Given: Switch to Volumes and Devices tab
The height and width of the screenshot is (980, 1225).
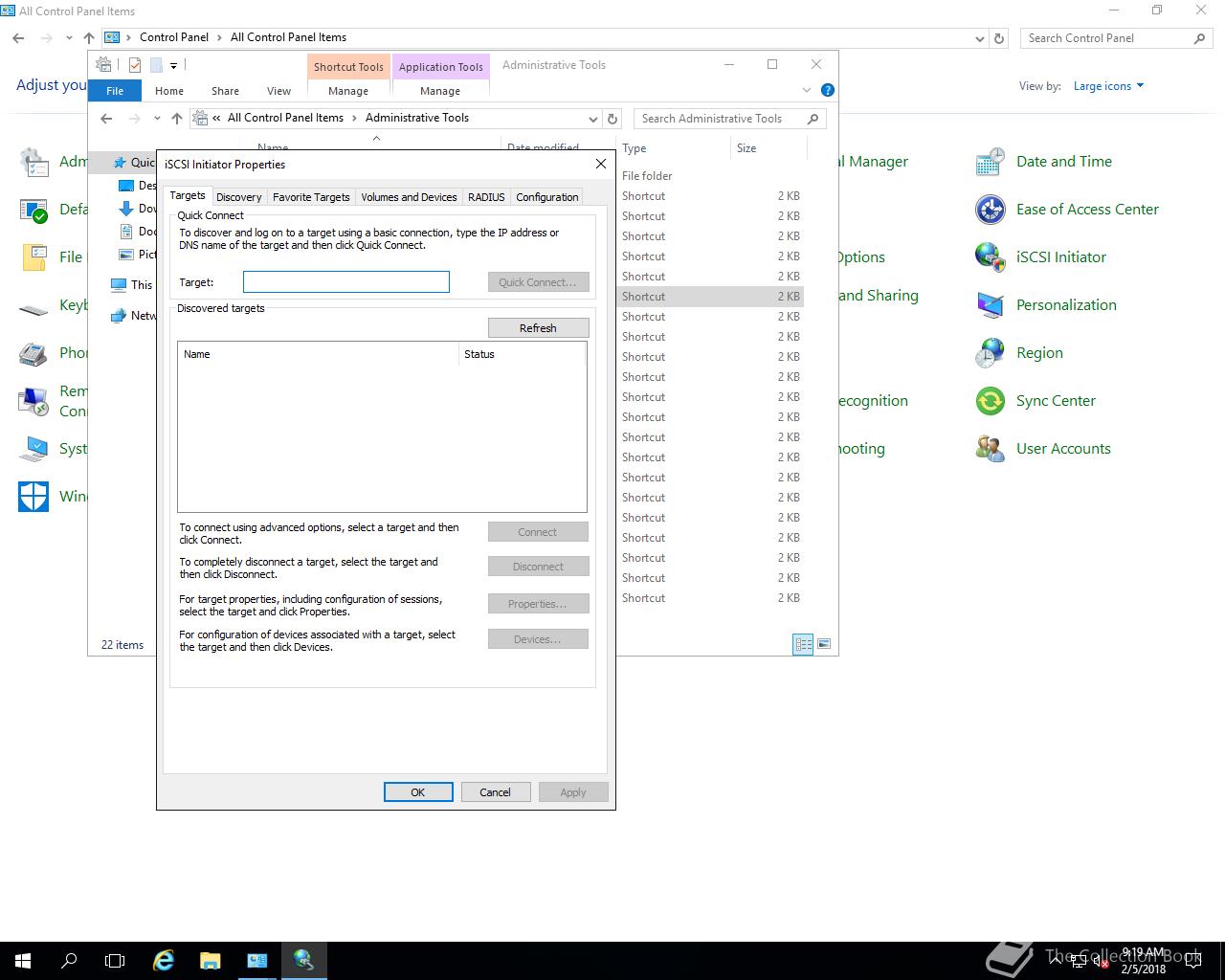Looking at the screenshot, I should click(409, 197).
